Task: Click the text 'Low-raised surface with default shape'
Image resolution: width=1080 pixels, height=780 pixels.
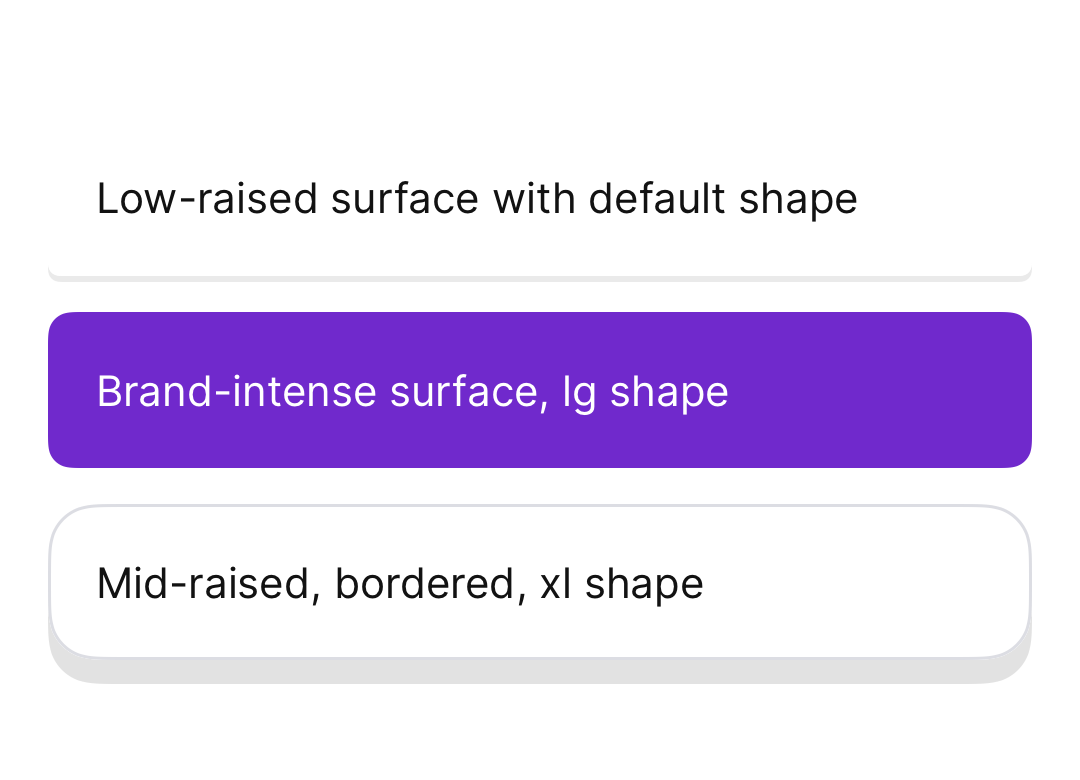Action: pos(477,200)
